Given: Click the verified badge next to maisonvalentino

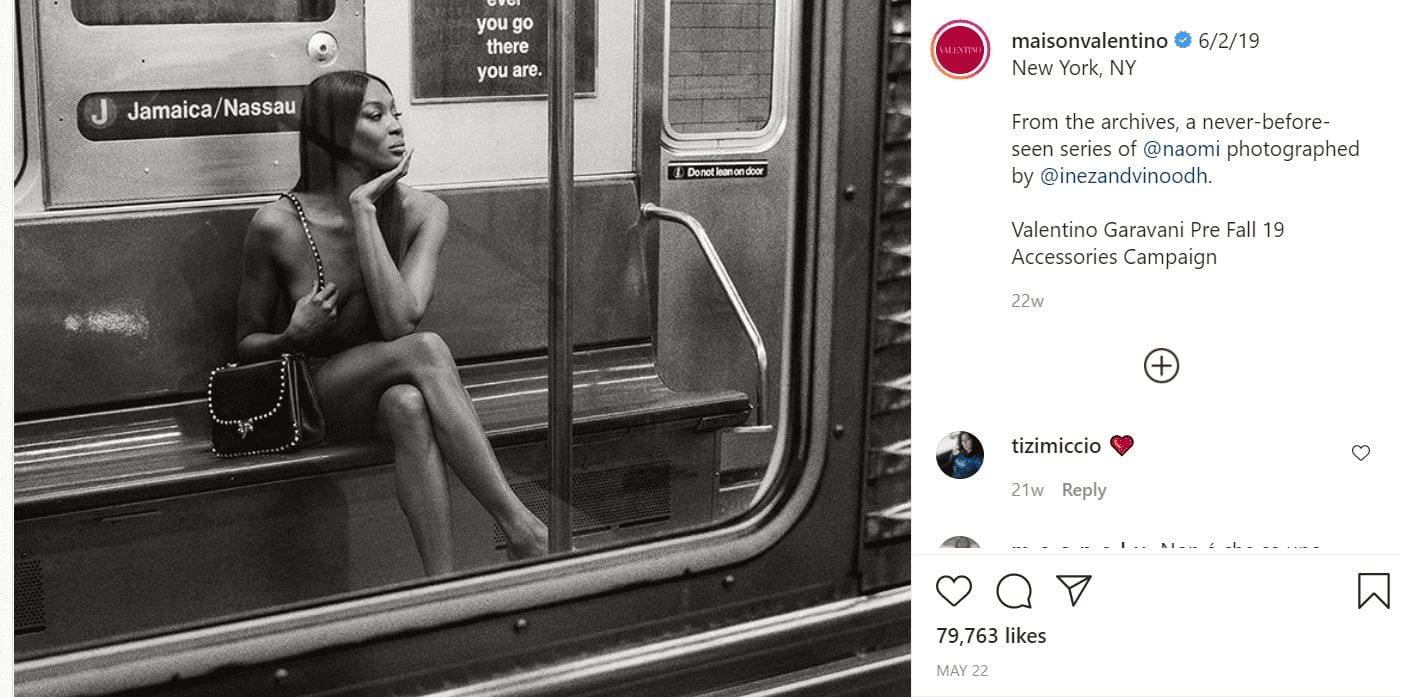Looking at the screenshot, I should click(x=1182, y=41).
